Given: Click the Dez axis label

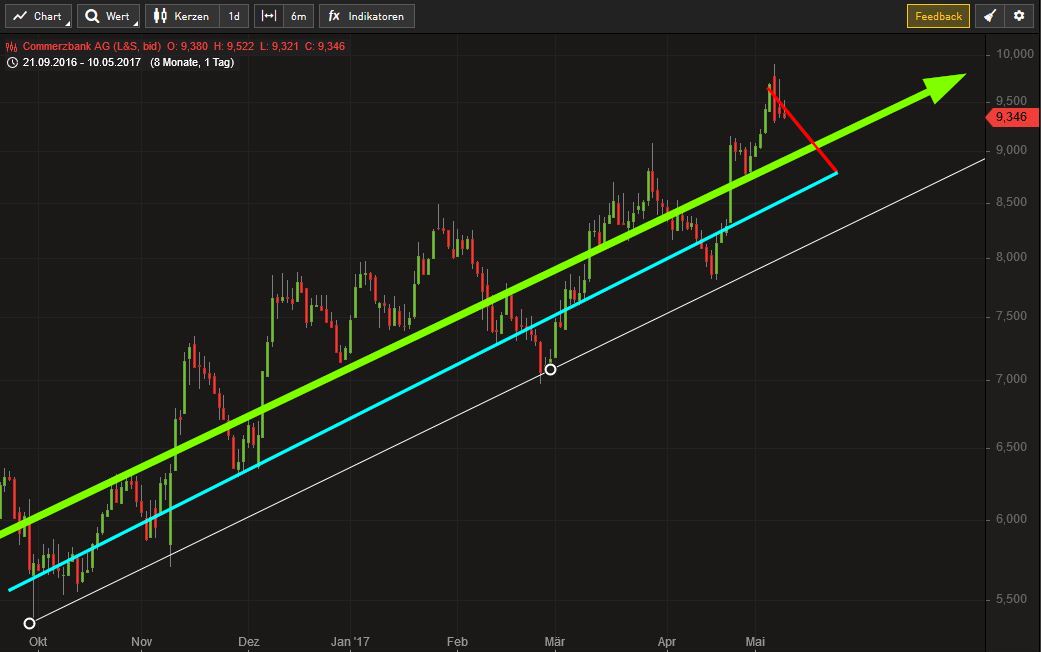Looking at the screenshot, I should (x=249, y=642).
